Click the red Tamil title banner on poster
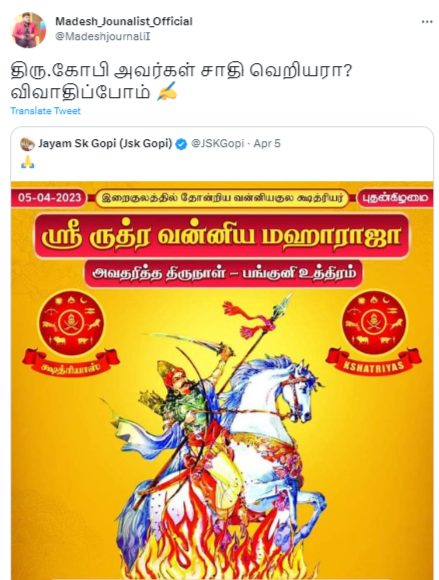The height and width of the screenshot is (580, 439). coord(222,237)
